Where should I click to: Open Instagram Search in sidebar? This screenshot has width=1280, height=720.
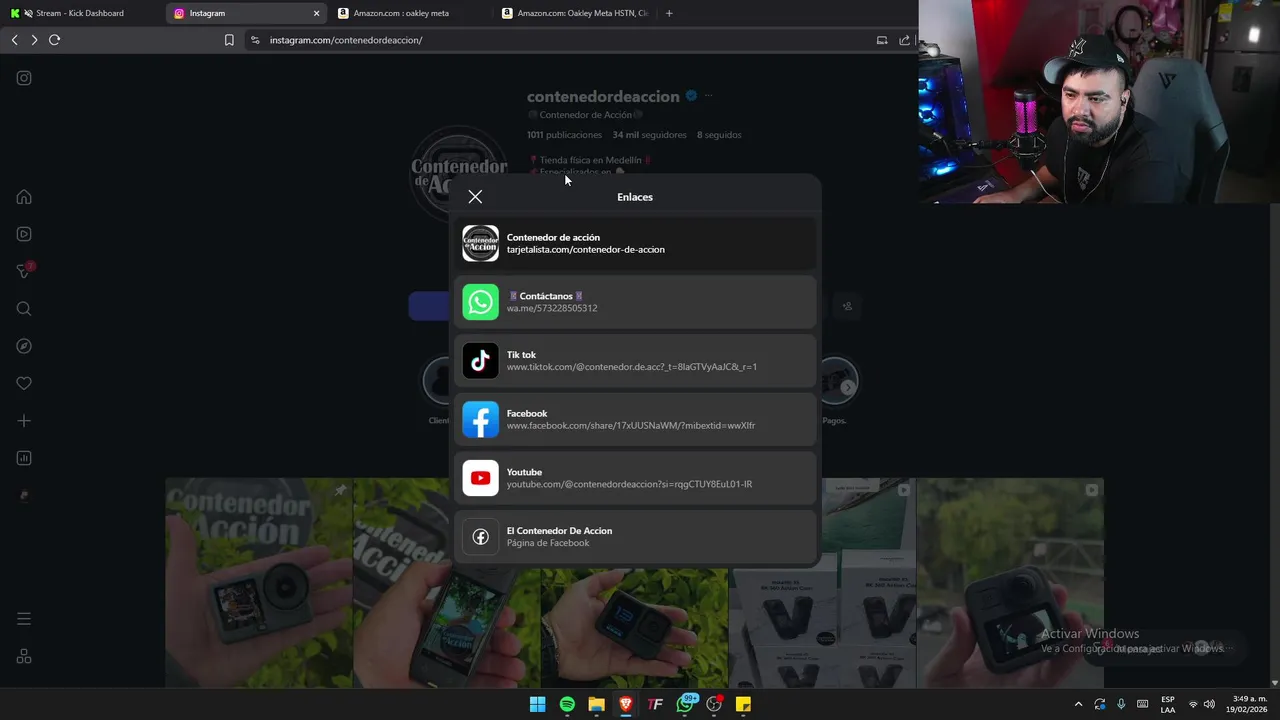click(24, 309)
